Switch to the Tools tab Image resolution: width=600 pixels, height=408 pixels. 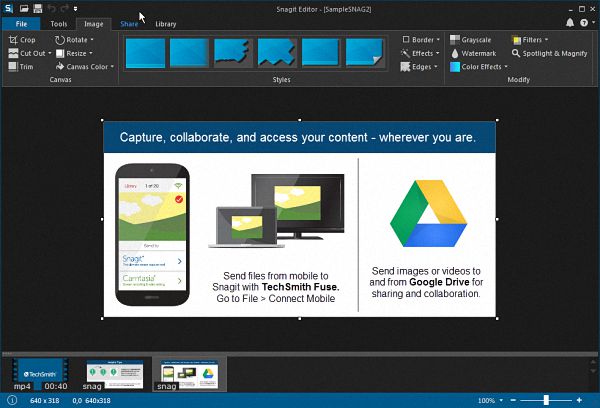tap(59, 23)
